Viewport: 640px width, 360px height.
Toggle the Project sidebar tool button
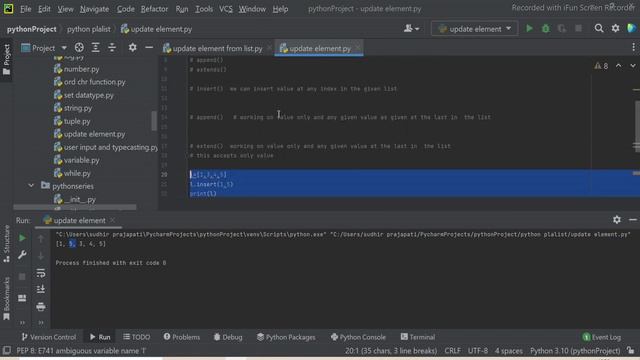tap(6, 60)
